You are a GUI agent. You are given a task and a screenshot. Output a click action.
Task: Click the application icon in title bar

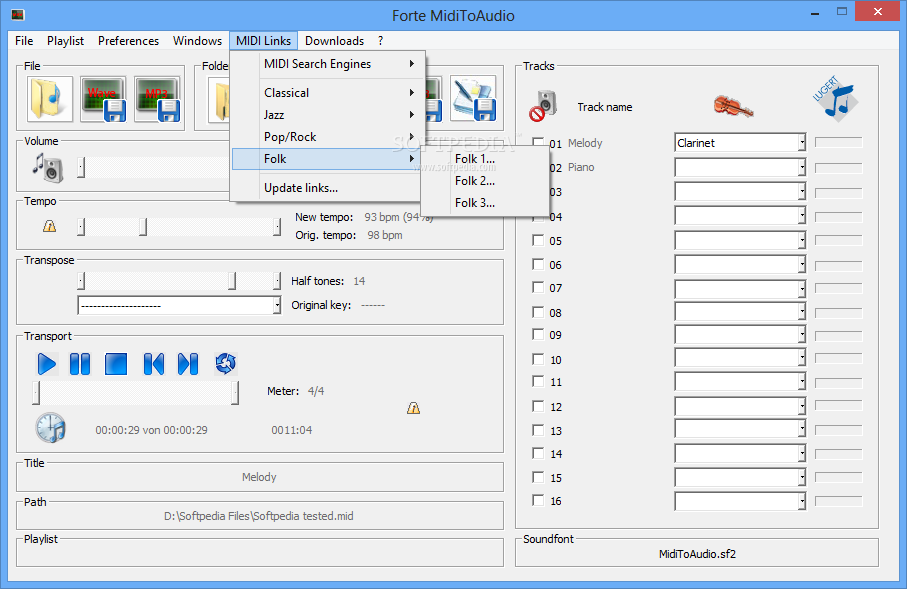pyautogui.click(x=18, y=14)
